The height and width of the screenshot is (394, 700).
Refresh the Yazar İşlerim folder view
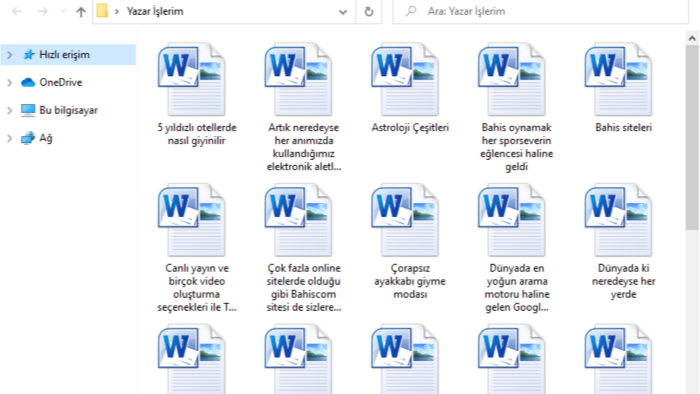369,12
